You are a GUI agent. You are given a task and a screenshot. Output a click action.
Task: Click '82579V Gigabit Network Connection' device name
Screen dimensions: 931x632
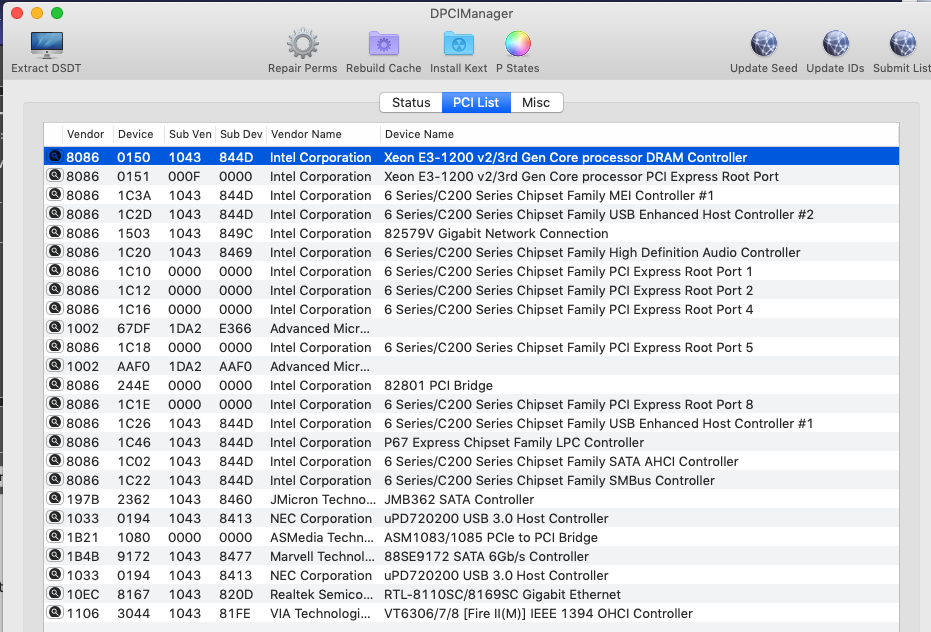tap(496, 233)
